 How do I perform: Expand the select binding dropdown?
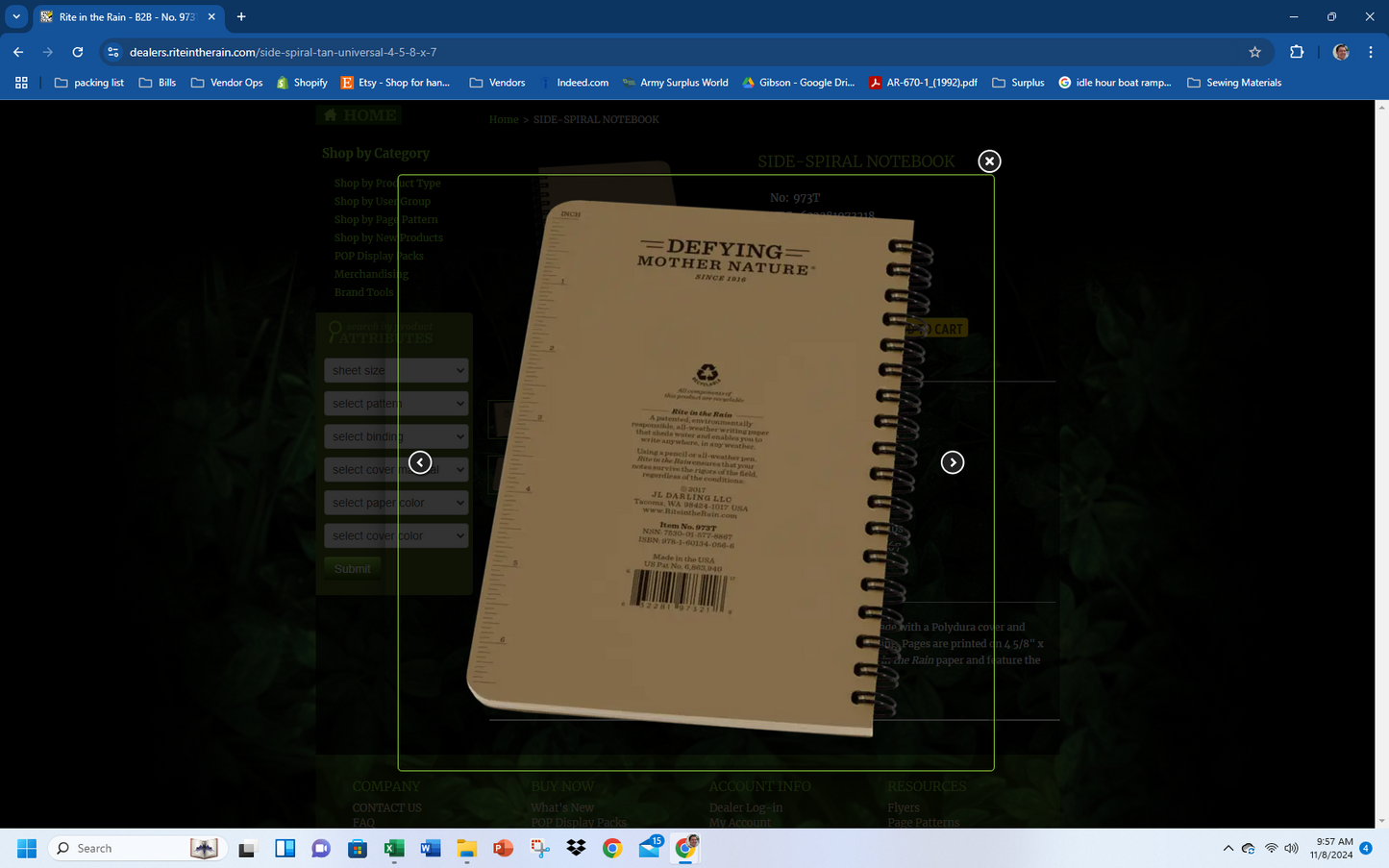tap(396, 436)
